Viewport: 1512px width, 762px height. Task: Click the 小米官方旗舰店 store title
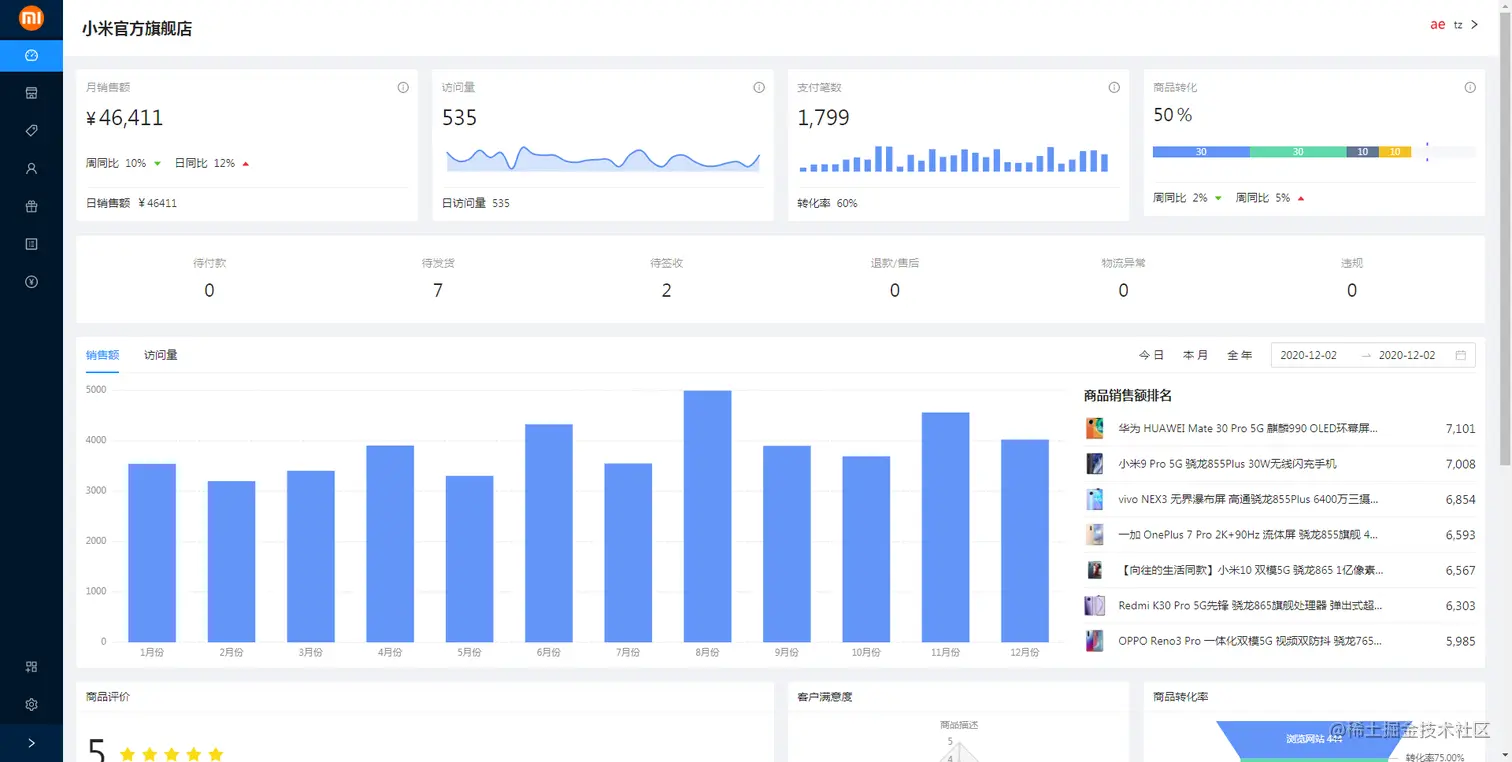(x=137, y=29)
